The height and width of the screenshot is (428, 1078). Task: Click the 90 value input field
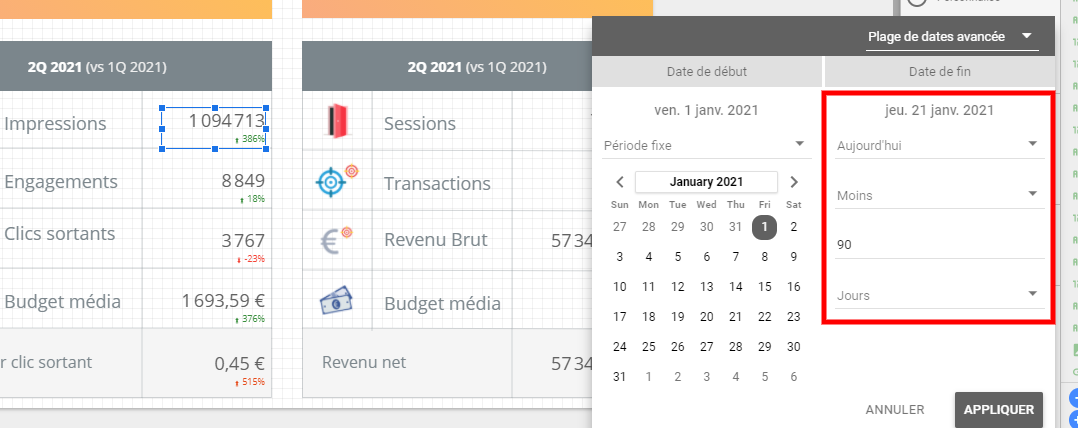coord(940,245)
